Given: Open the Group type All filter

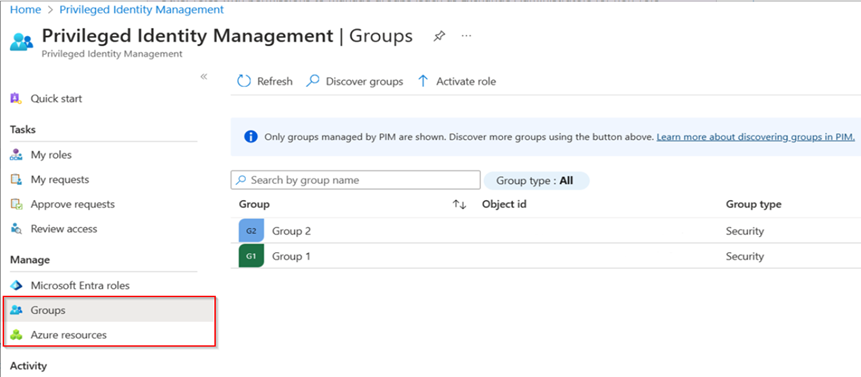Looking at the screenshot, I should [536, 180].
